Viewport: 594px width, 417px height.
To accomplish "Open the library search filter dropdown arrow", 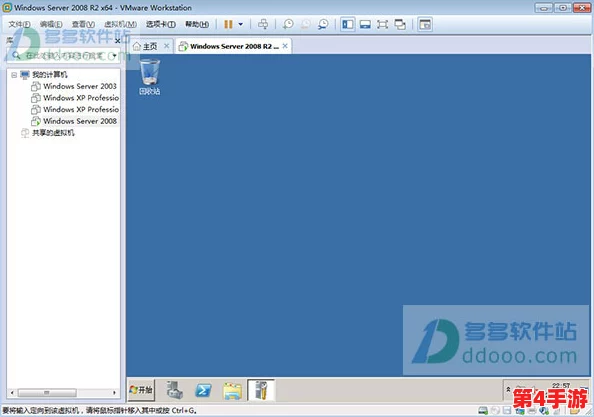I will (114, 56).
